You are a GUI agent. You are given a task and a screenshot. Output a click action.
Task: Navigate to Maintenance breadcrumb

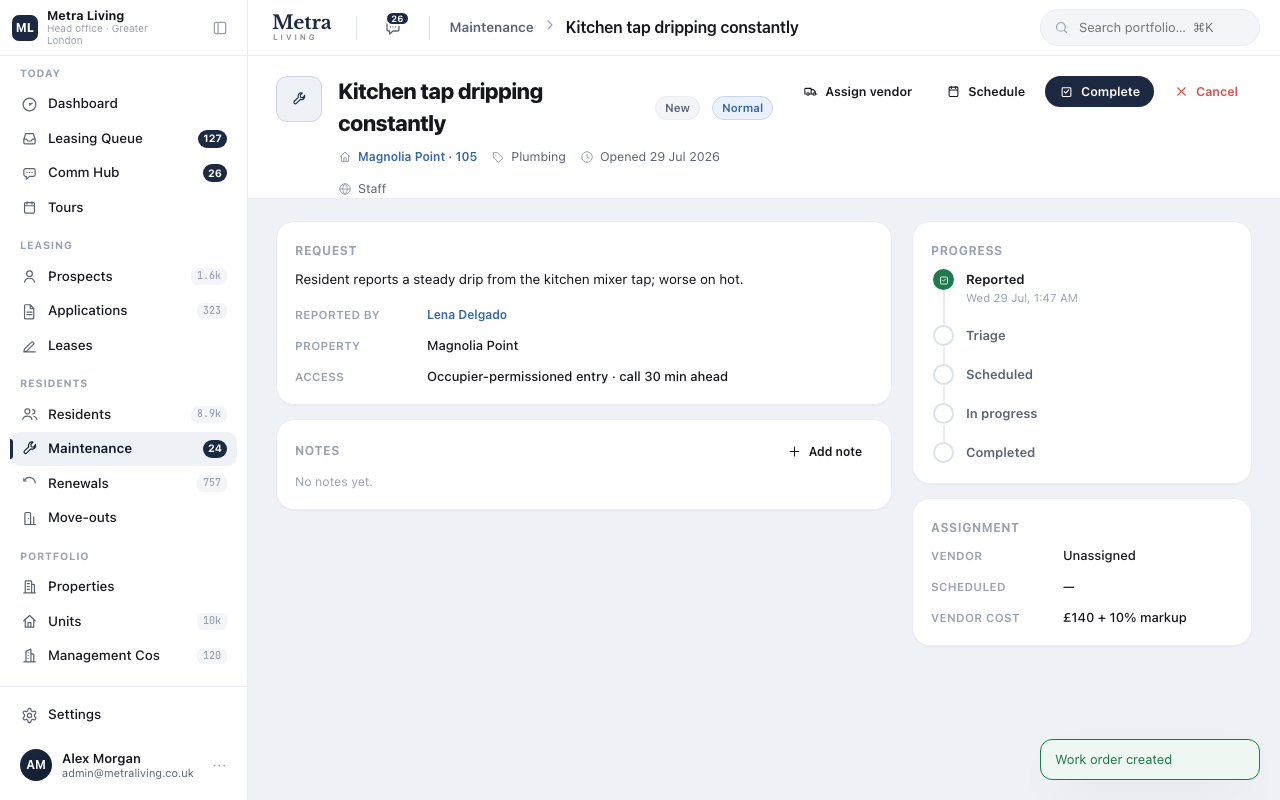[x=491, y=27]
